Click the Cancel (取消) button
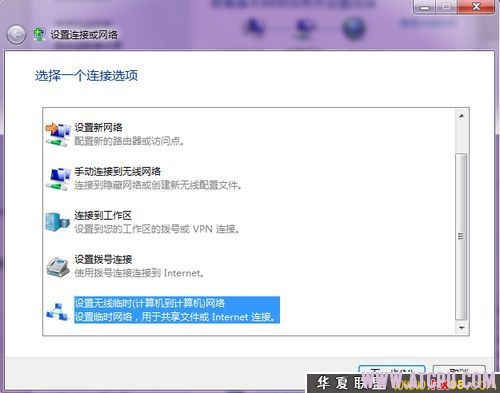500x393 pixels. [x=459, y=372]
